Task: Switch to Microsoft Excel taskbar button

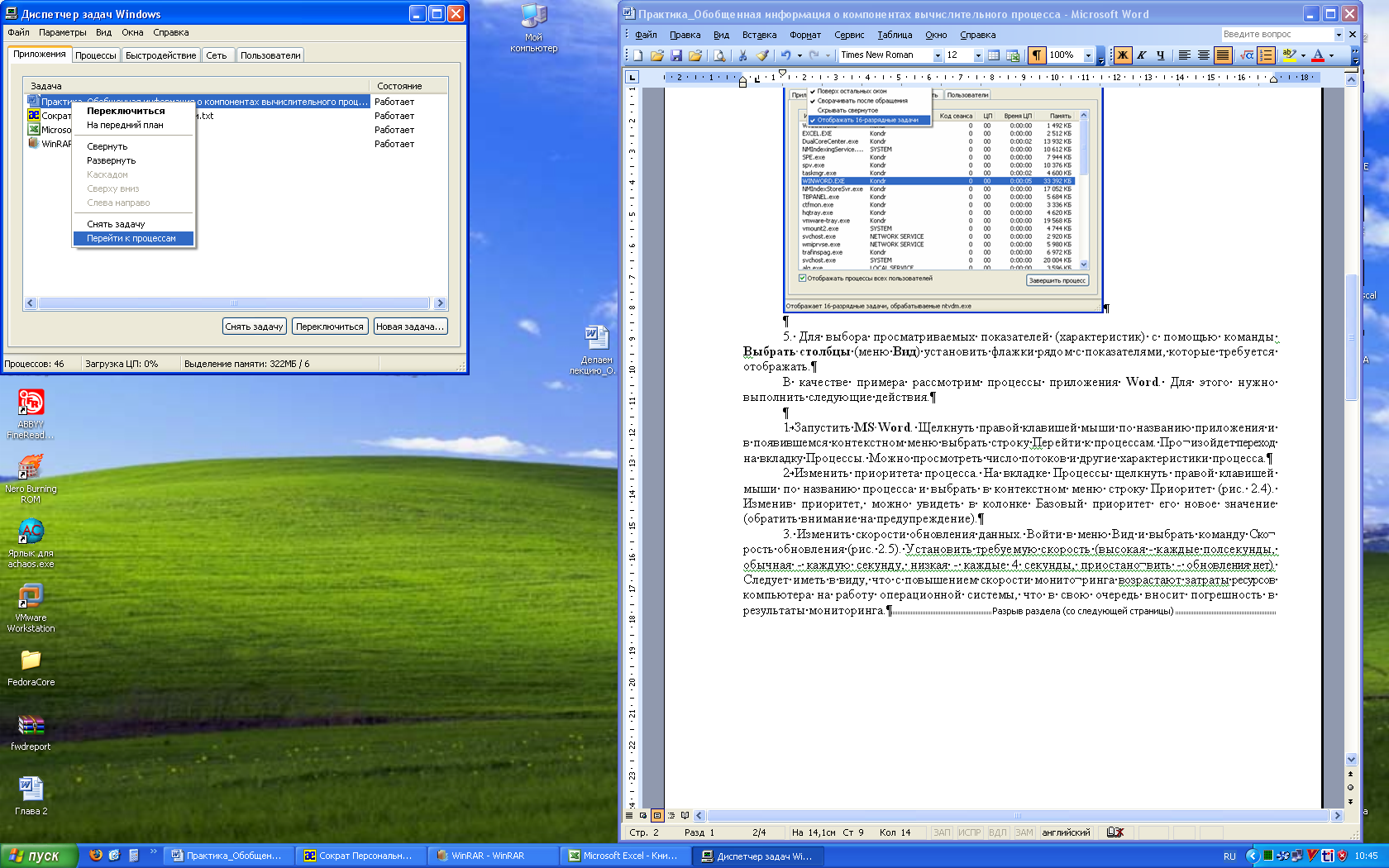Action: tap(625, 856)
